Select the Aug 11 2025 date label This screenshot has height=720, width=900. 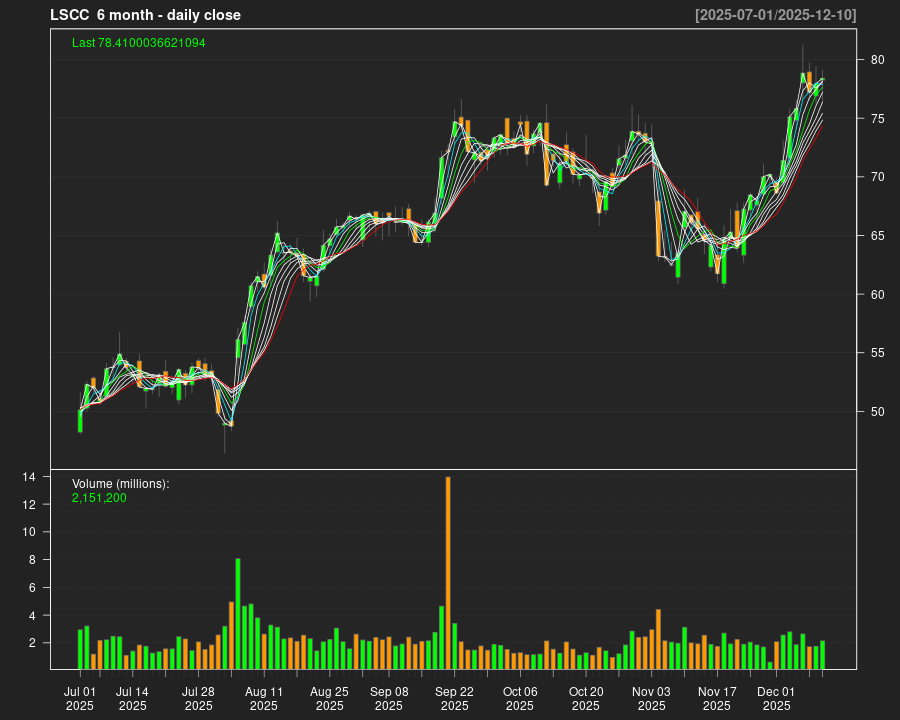[x=264, y=698]
